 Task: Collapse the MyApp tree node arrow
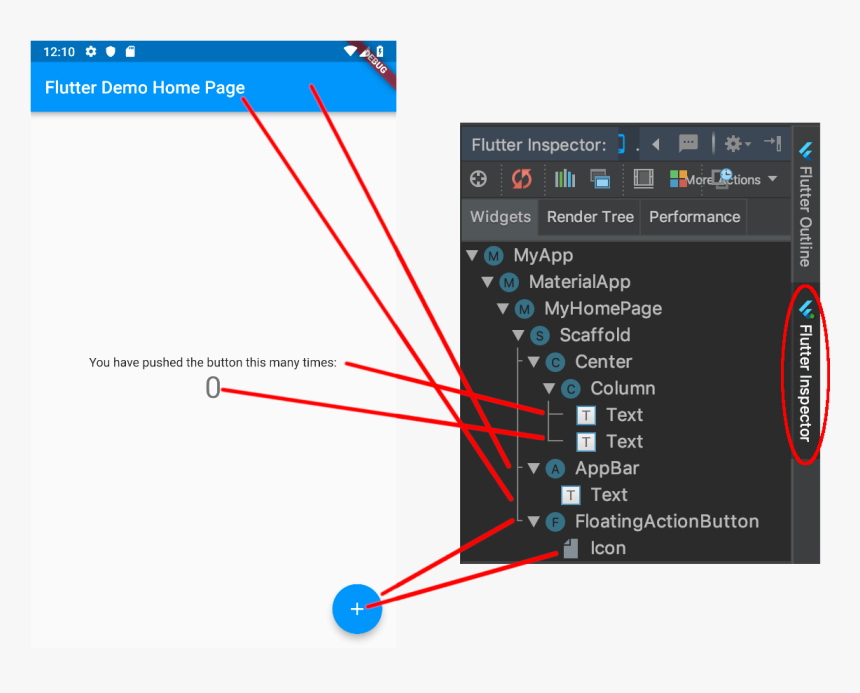tap(472, 255)
